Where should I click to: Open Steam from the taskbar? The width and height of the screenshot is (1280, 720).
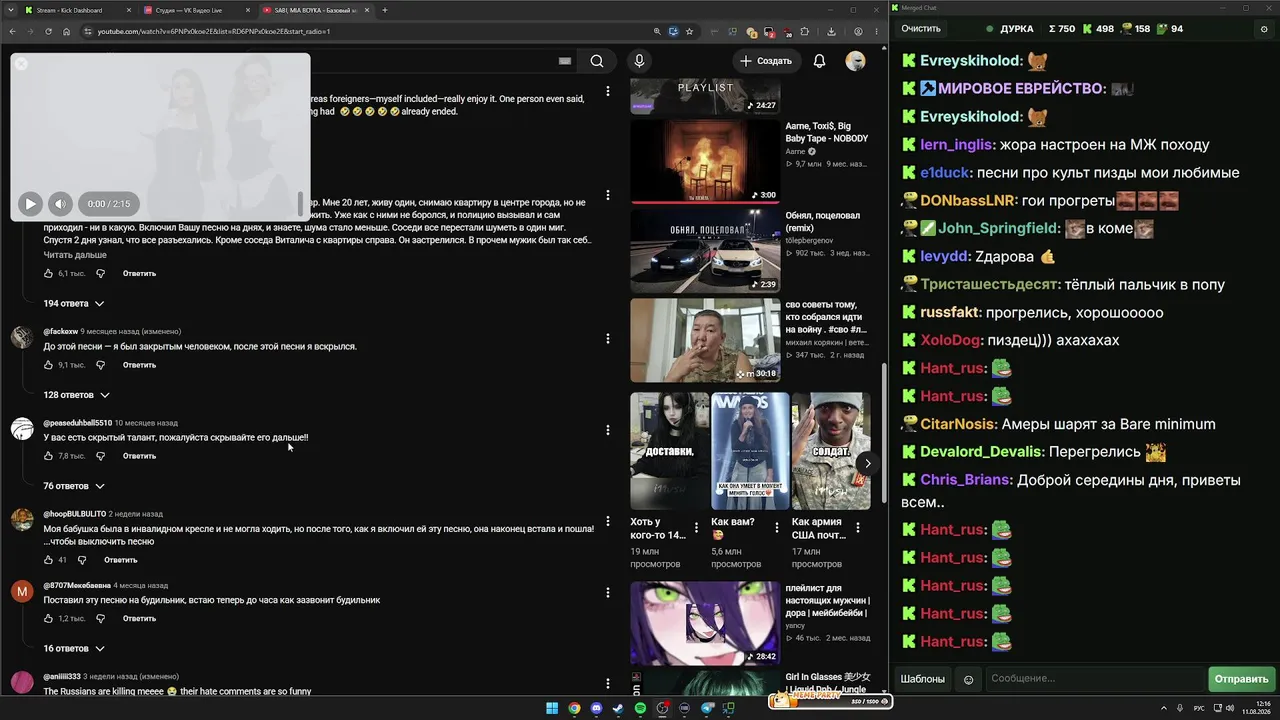618,709
